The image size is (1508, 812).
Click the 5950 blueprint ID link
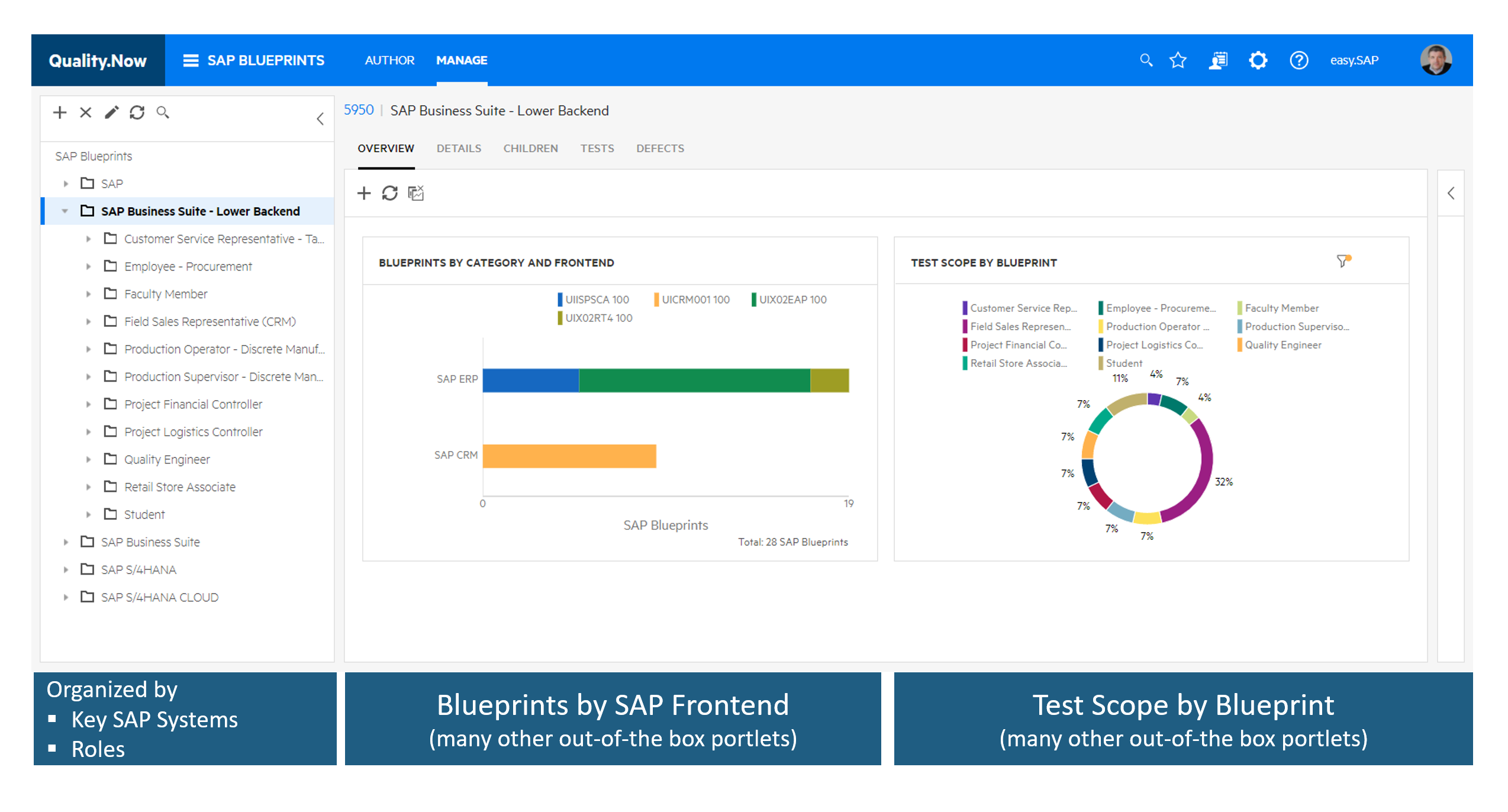(359, 110)
